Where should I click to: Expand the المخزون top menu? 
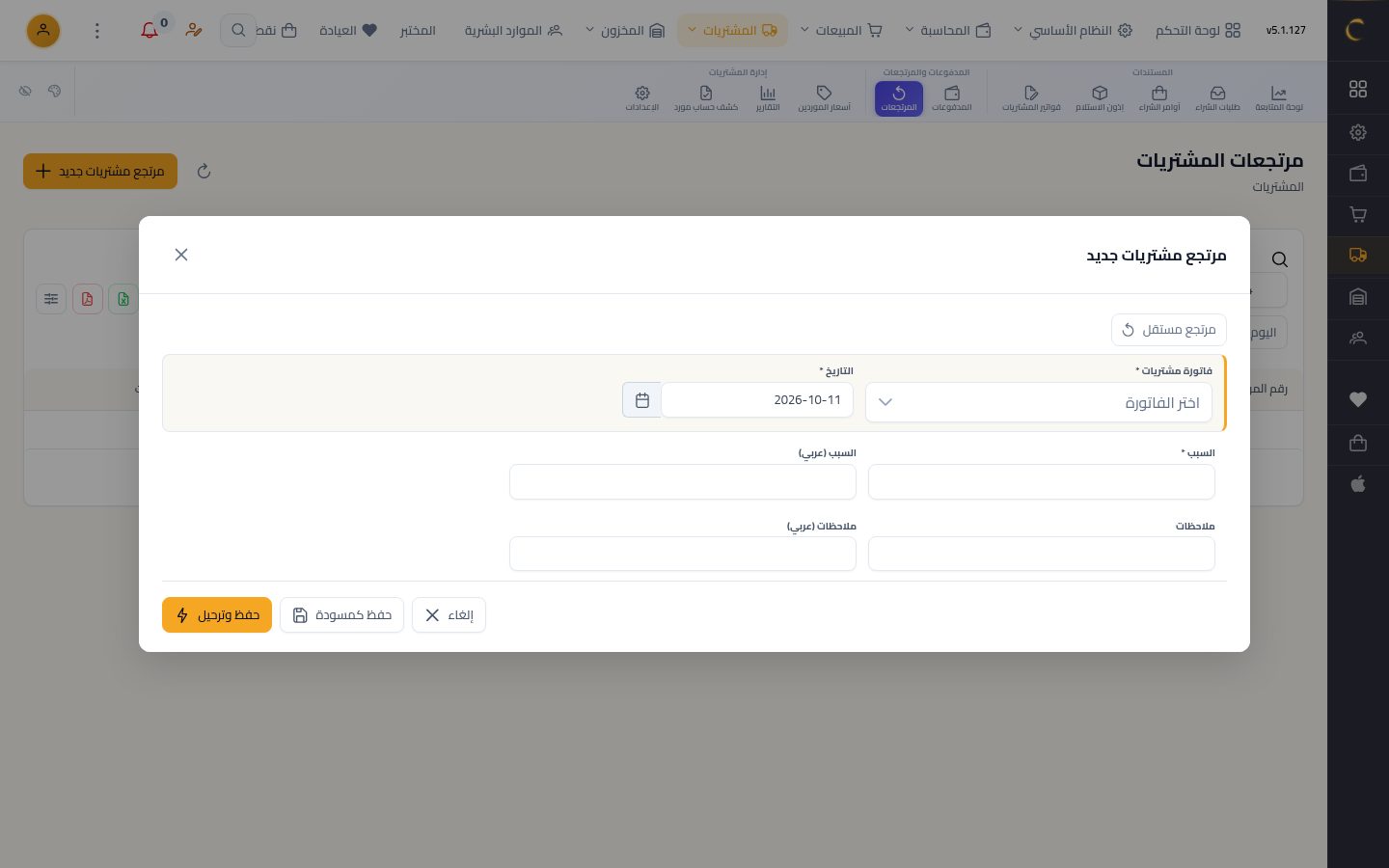(625, 31)
